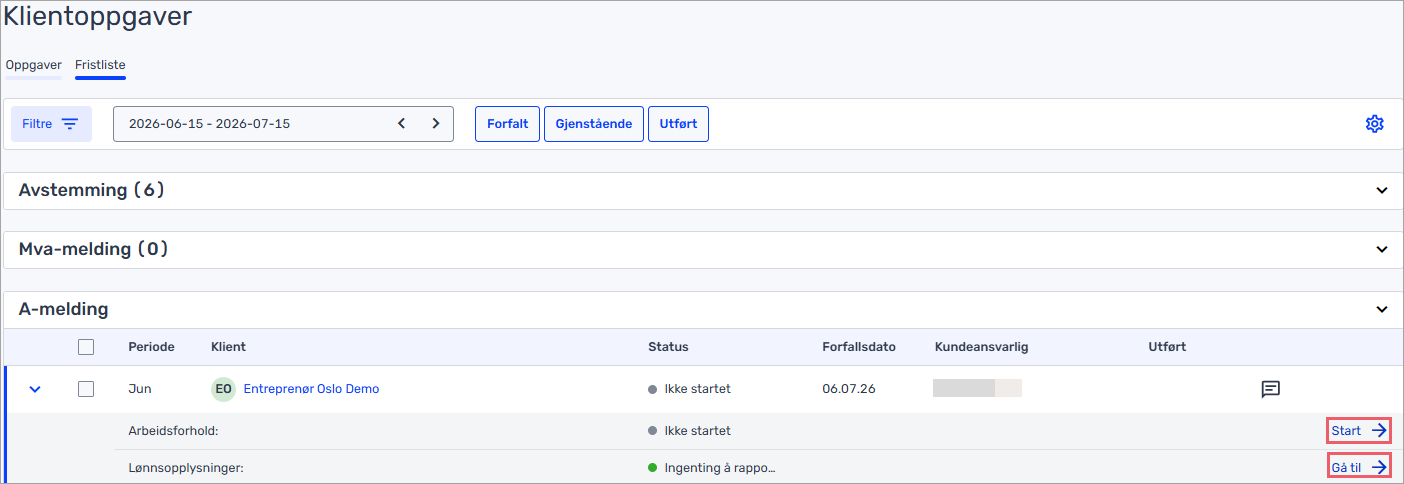Open the settings gear icon
Image resolution: width=1404 pixels, height=484 pixels.
pos(1374,124)
